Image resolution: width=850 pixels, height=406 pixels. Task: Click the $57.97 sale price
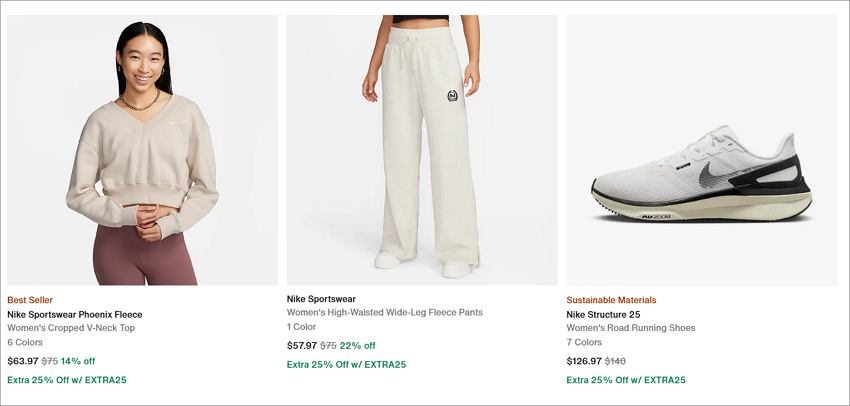[302, 345]
